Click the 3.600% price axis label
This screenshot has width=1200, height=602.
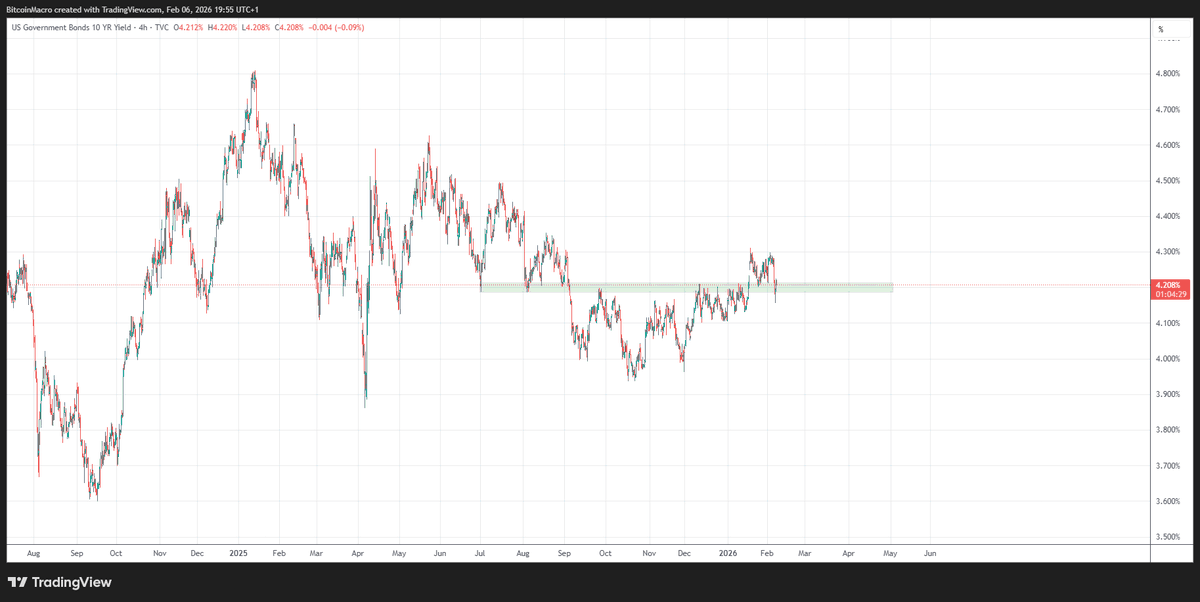pos(1170,501)
